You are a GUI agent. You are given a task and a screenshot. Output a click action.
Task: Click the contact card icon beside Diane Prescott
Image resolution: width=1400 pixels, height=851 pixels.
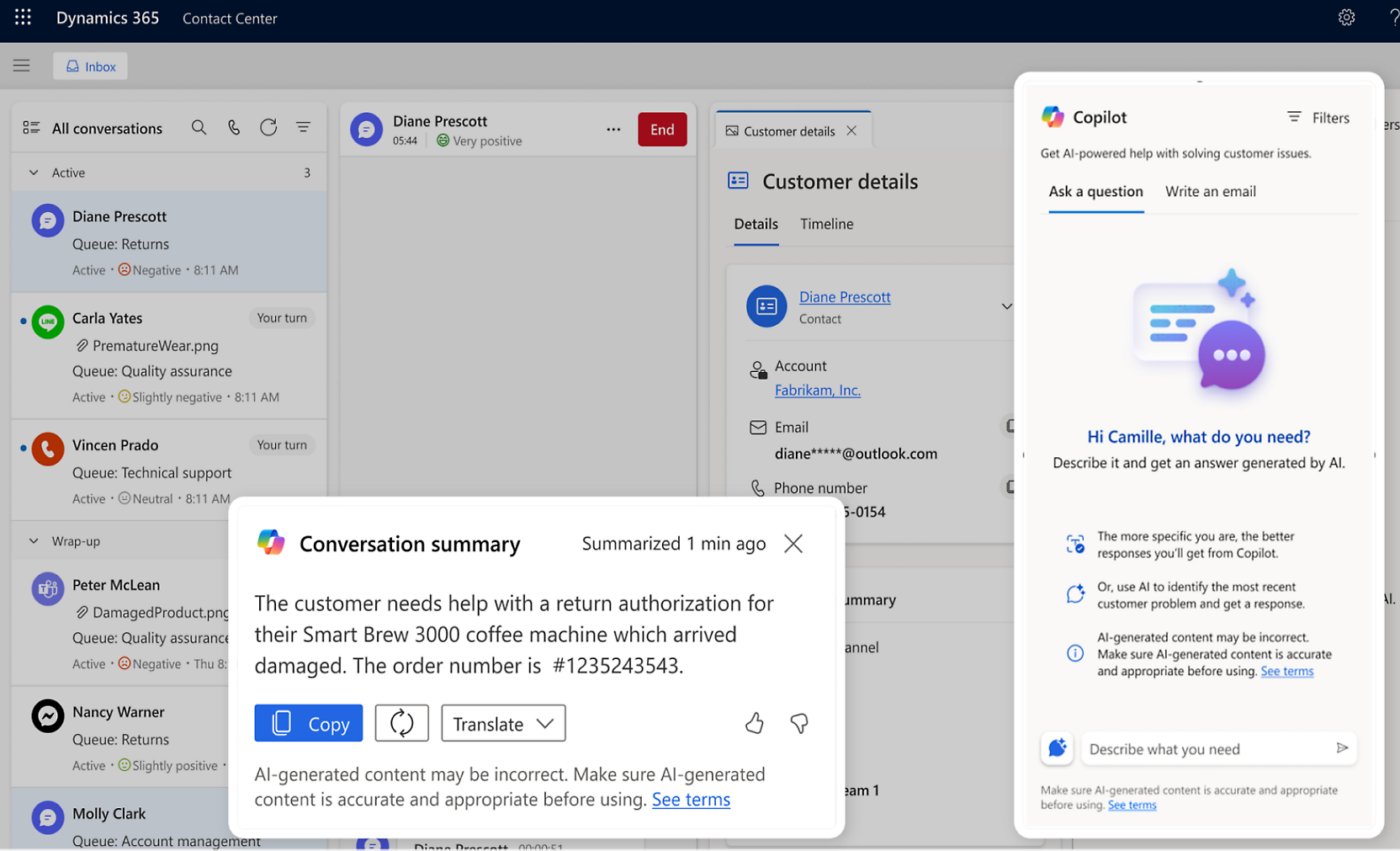click(766, 306)
